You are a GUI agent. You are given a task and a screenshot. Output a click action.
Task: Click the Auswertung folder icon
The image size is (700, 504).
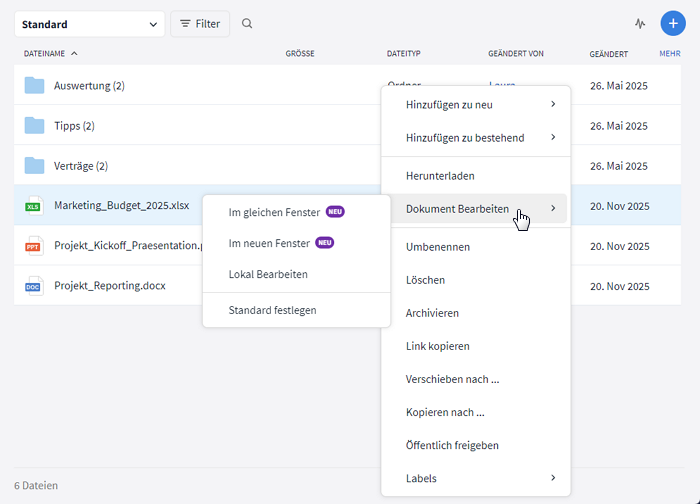(x=35, y=86)
